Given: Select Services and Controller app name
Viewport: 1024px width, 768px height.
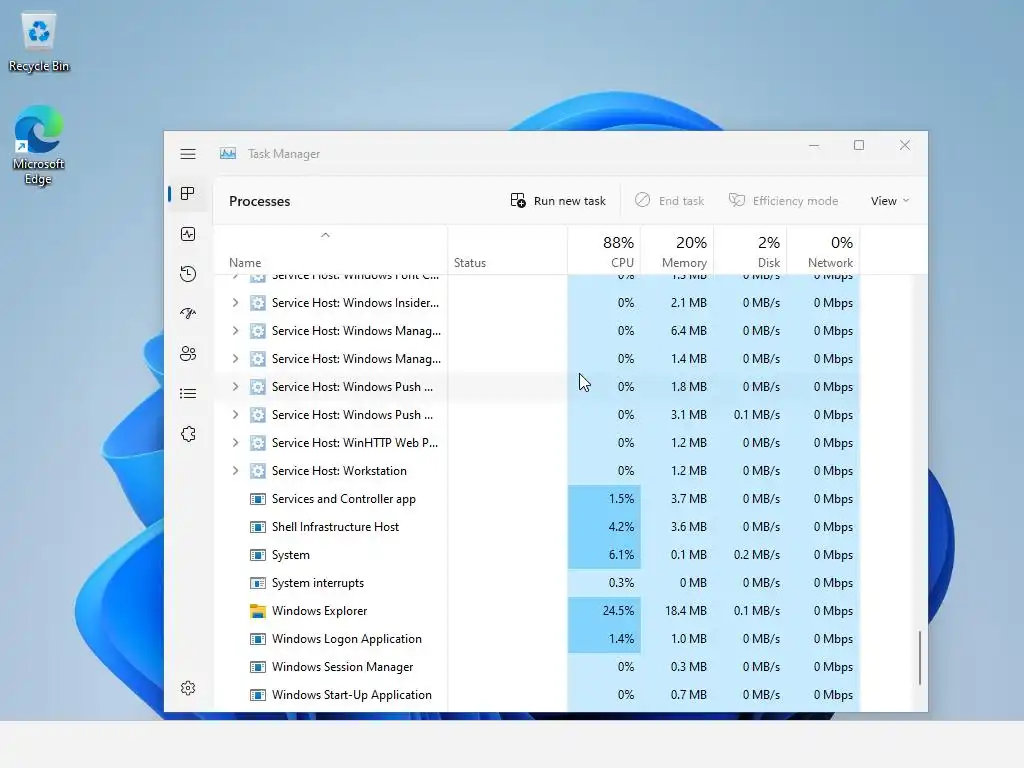Looking at the screenshot, I should [344, 499].
